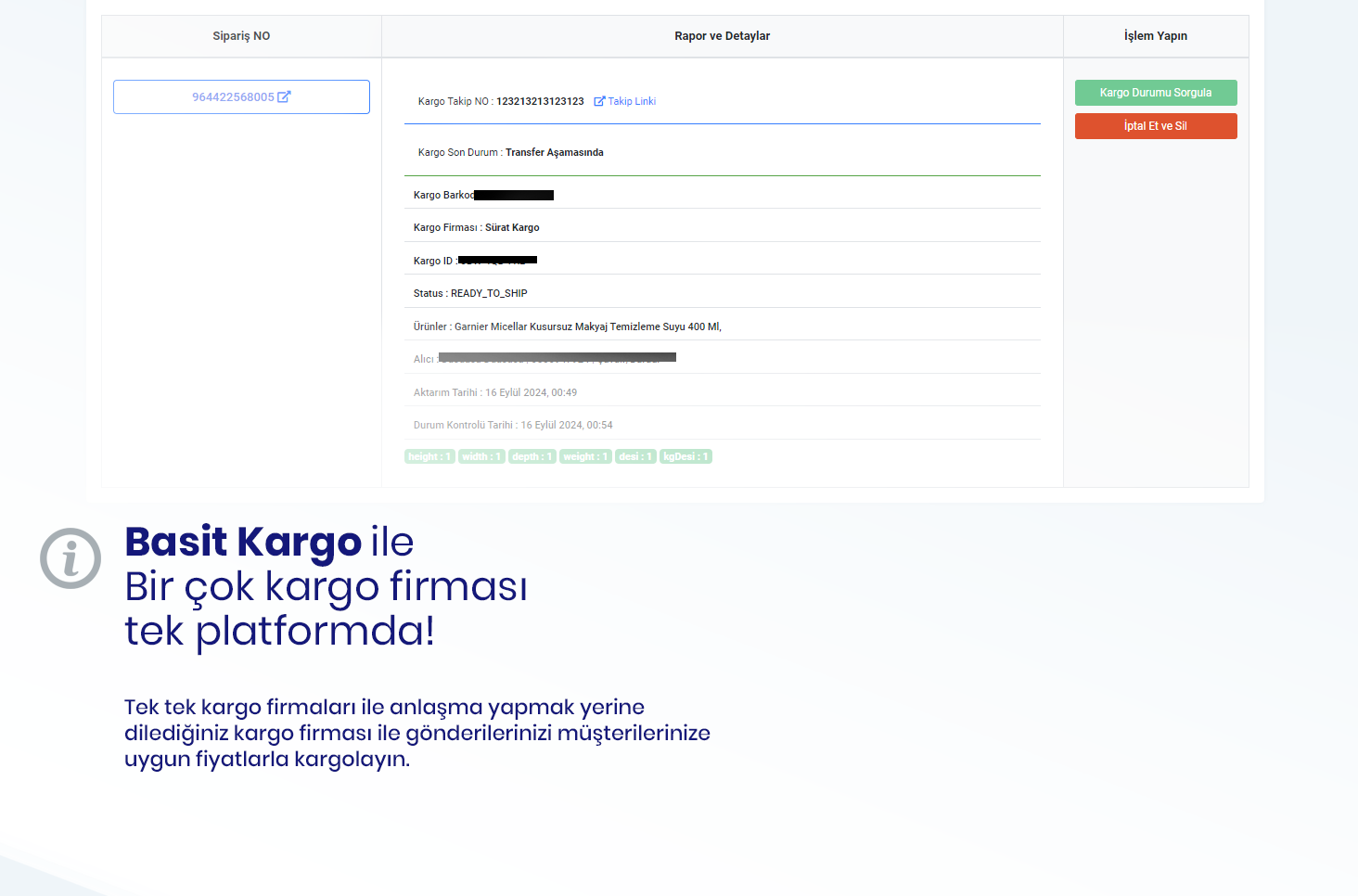This screenshot has height=896, width=1358.
Task: Click the tracking number 123213213123123
Action: click(540, 101)
